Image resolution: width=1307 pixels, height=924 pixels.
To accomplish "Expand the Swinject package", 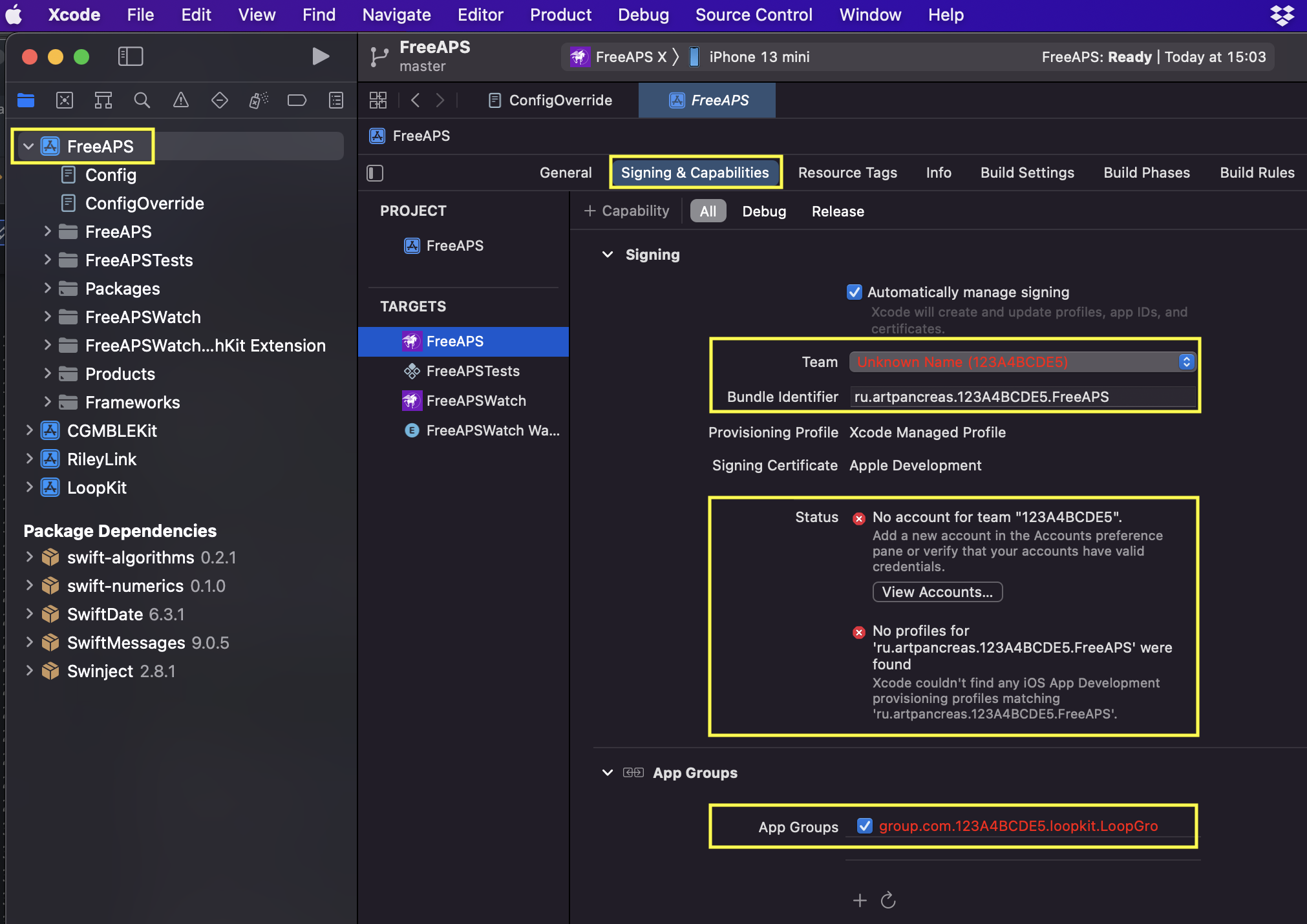I will coord(29,671).
